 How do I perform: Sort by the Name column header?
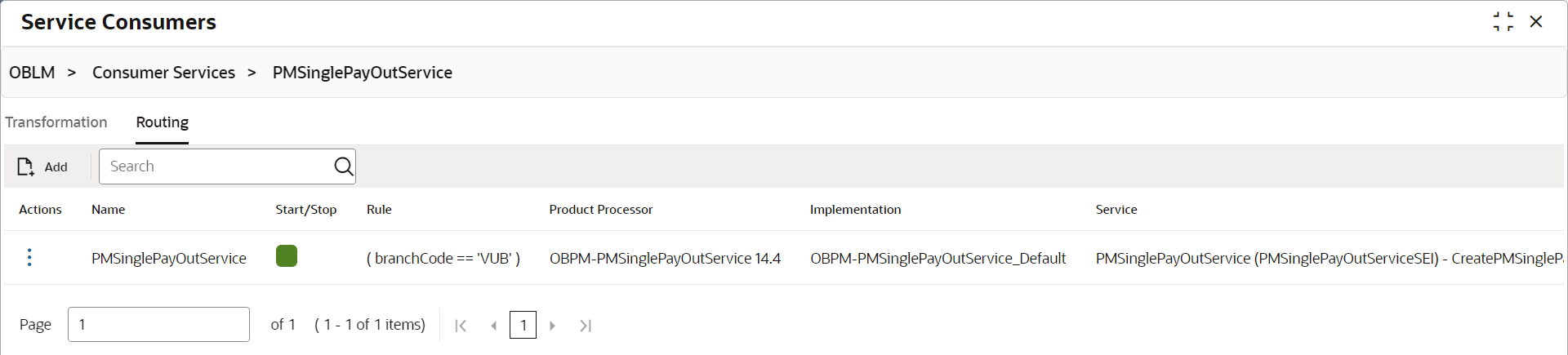pos(108,210)
